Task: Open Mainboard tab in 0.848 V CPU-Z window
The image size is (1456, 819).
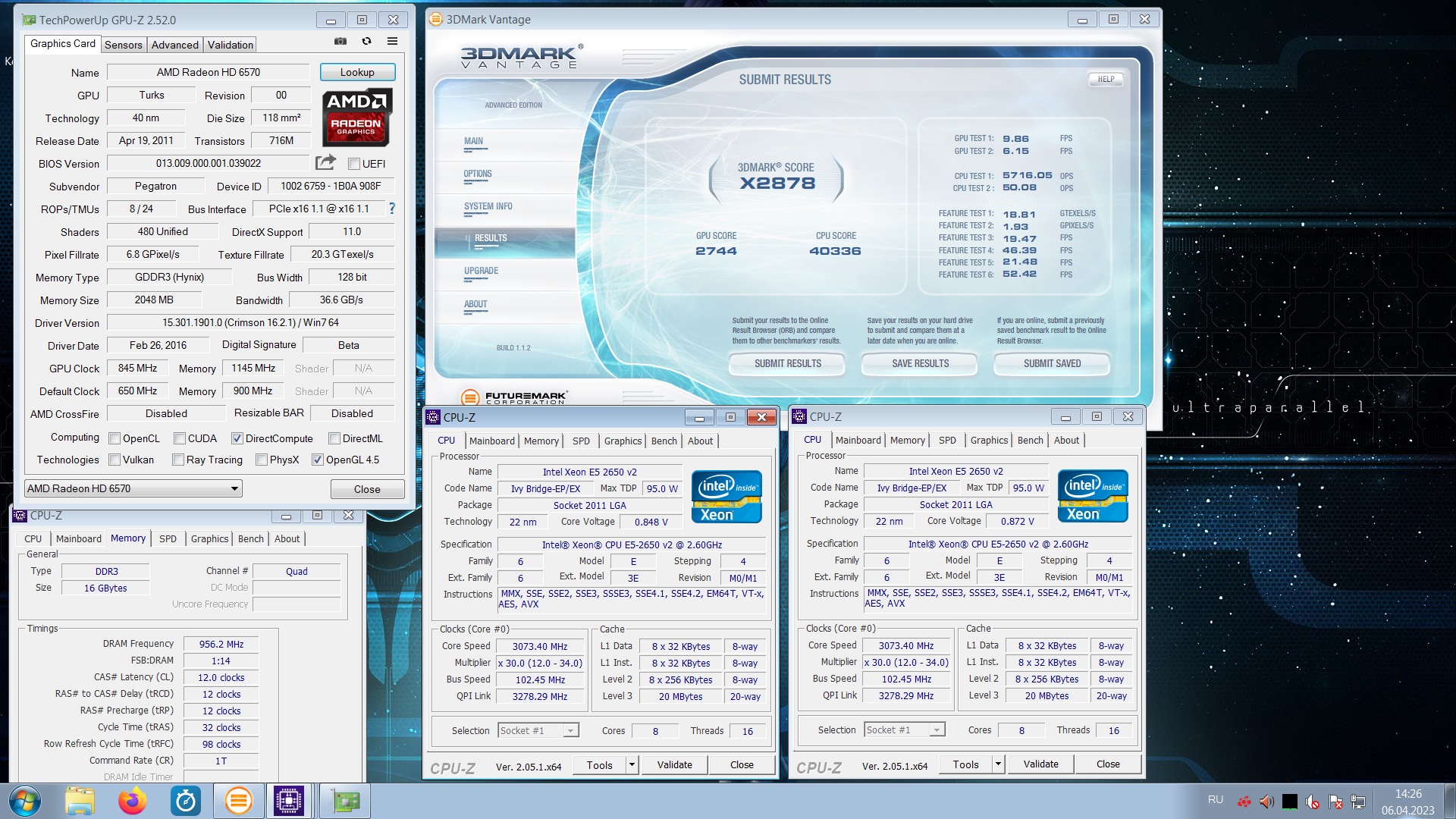Action: (492, 441)
